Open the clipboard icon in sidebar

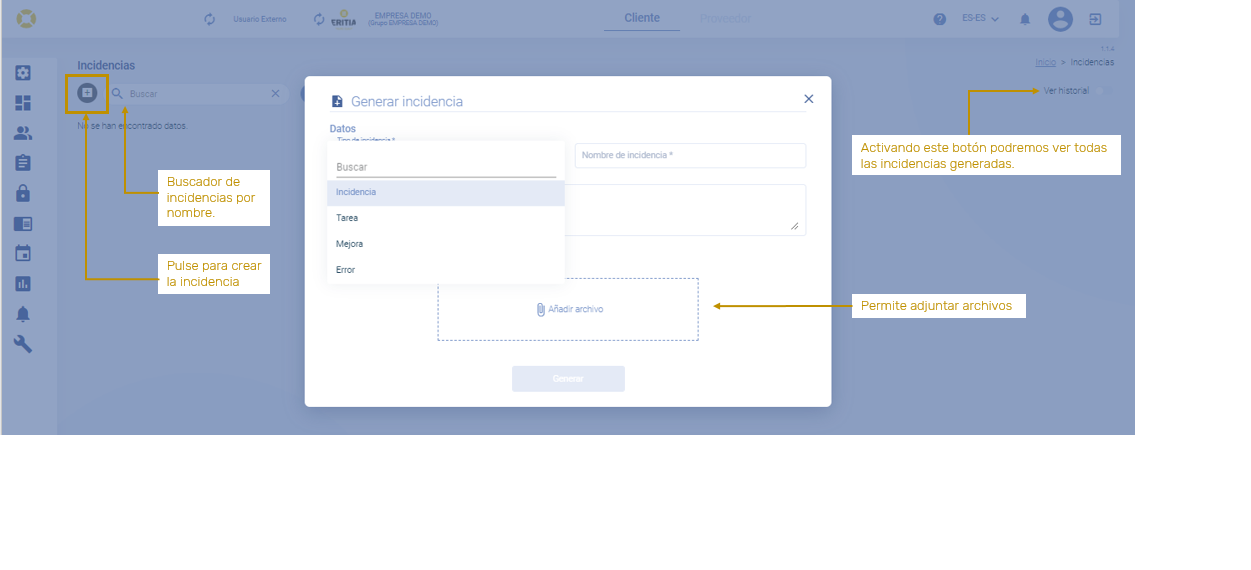click(23, 163)
